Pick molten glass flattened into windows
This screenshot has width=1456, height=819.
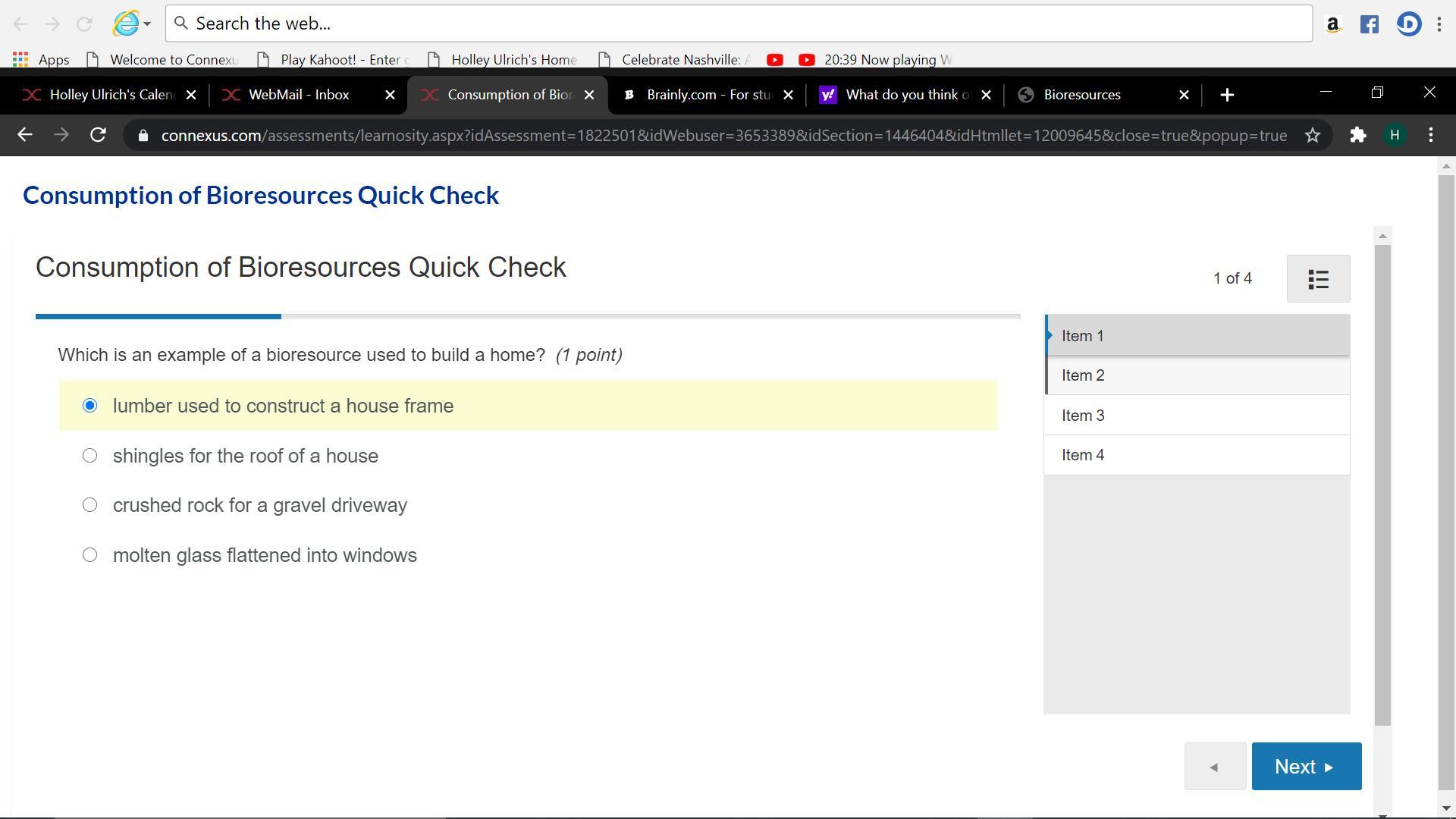90,555
